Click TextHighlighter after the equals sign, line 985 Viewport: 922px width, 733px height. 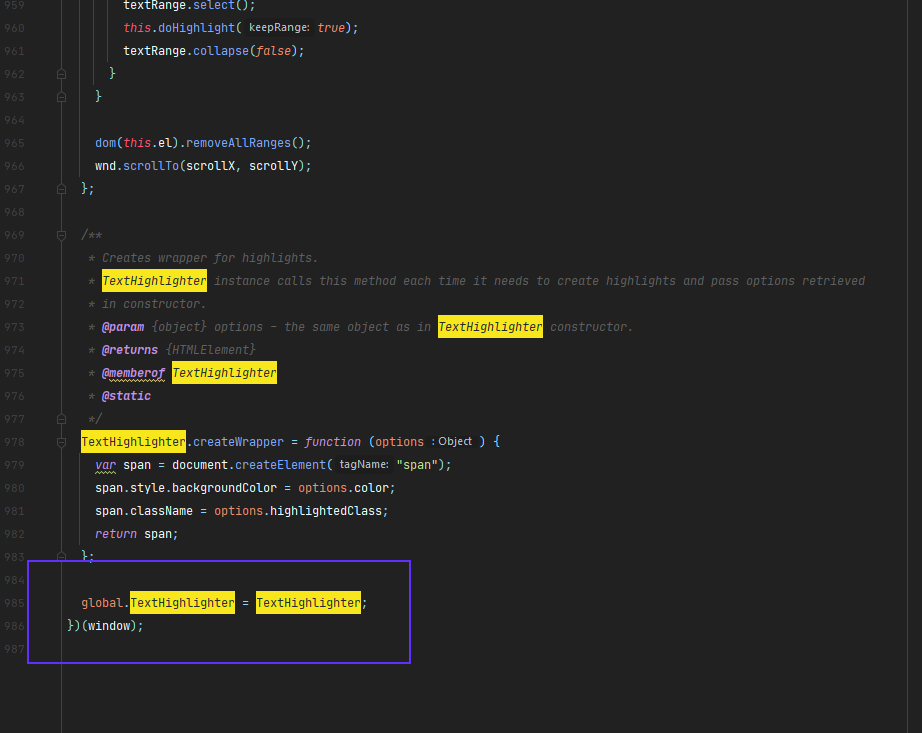point(308,603)
